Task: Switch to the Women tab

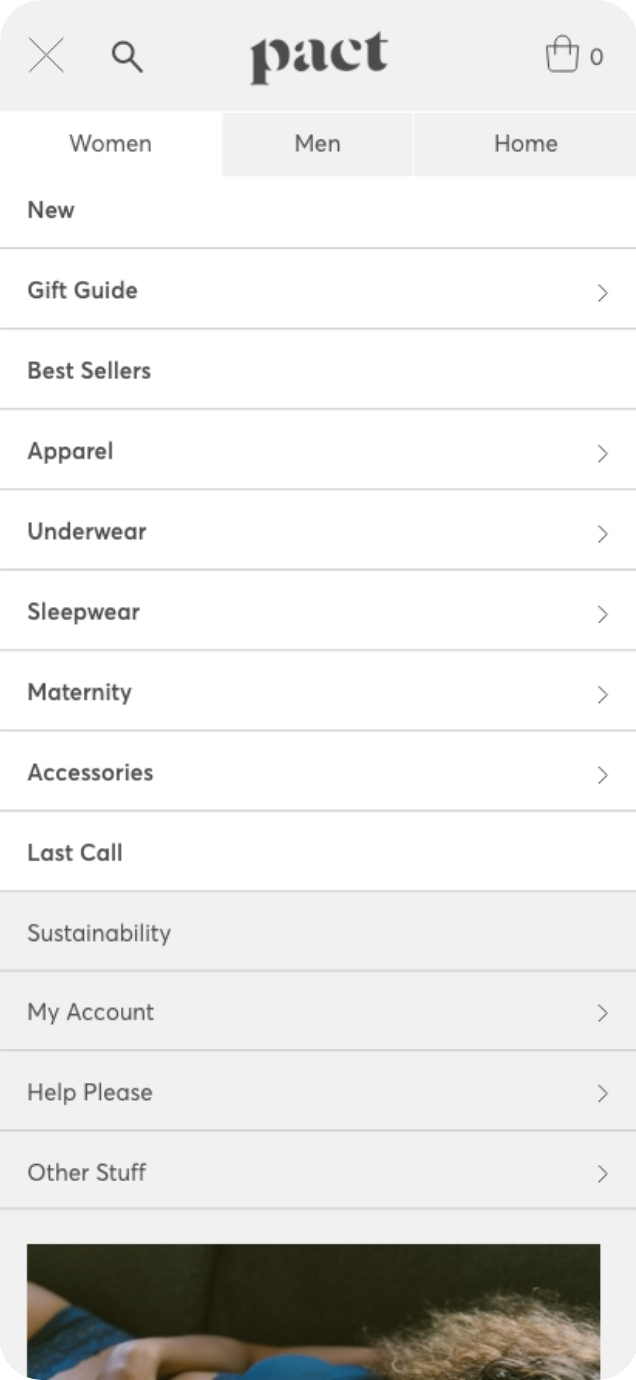Action: click(x=110, y=144)
